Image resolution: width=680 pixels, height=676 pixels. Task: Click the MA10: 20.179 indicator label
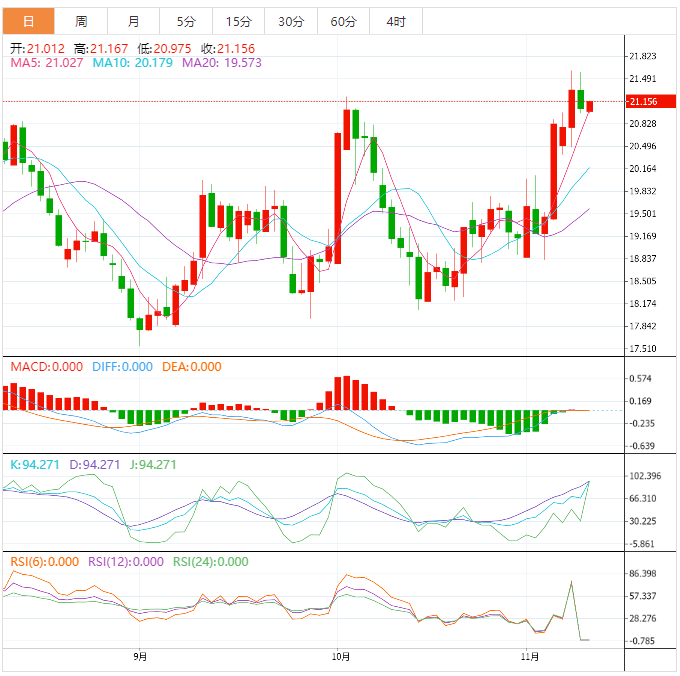pyautogui.click(x=132, y=63)
